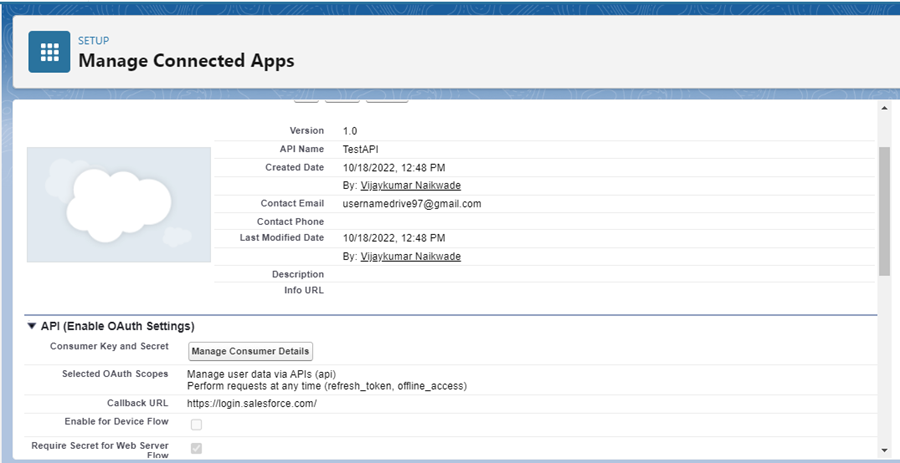Click the Version value 1.0
900x463 pixels.
(x=350, y=131)
